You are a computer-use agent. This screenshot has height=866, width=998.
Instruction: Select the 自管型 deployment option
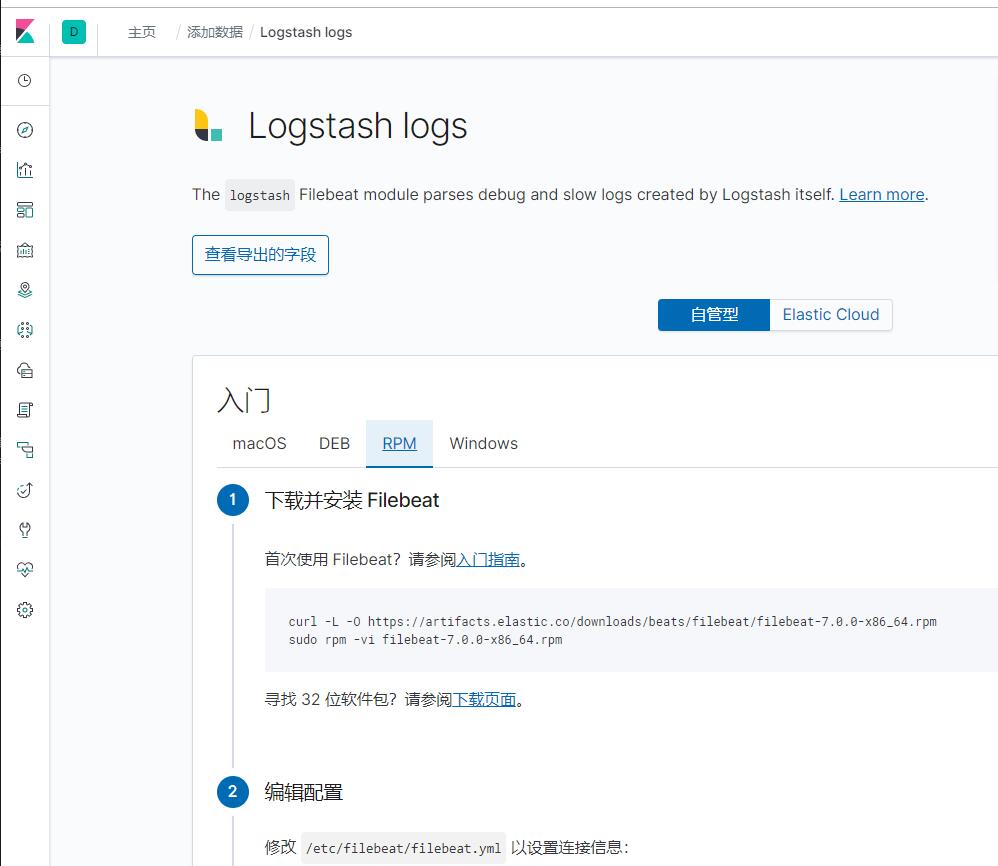click(714, 315)
